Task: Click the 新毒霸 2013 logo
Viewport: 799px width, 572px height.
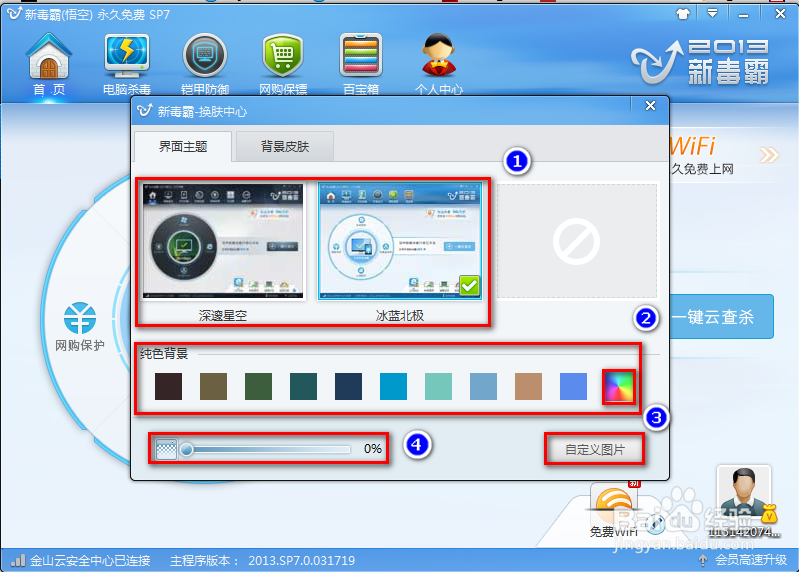Action: 701,62
